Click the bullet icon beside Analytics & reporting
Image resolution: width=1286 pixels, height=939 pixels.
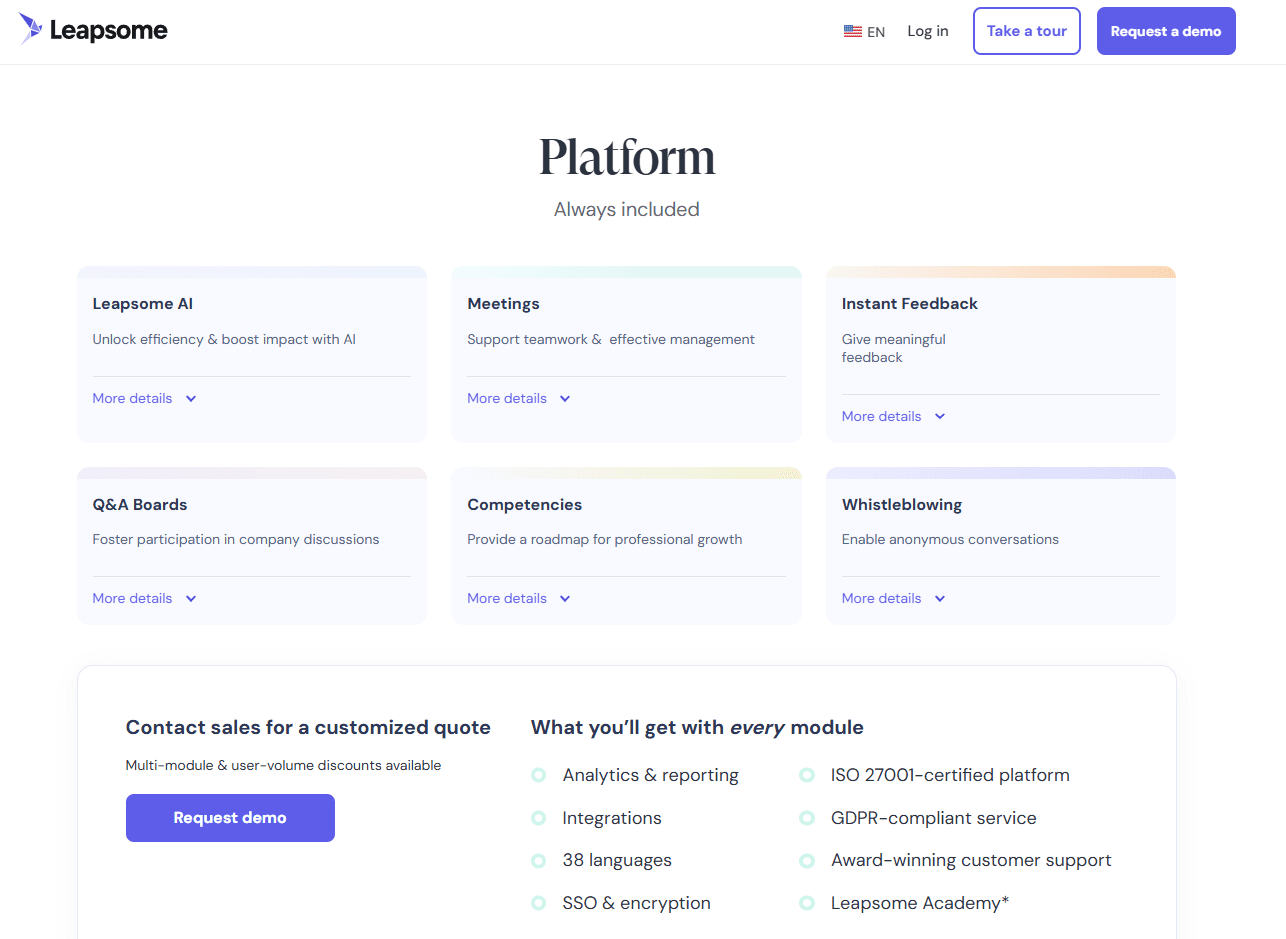pos(538,775)
